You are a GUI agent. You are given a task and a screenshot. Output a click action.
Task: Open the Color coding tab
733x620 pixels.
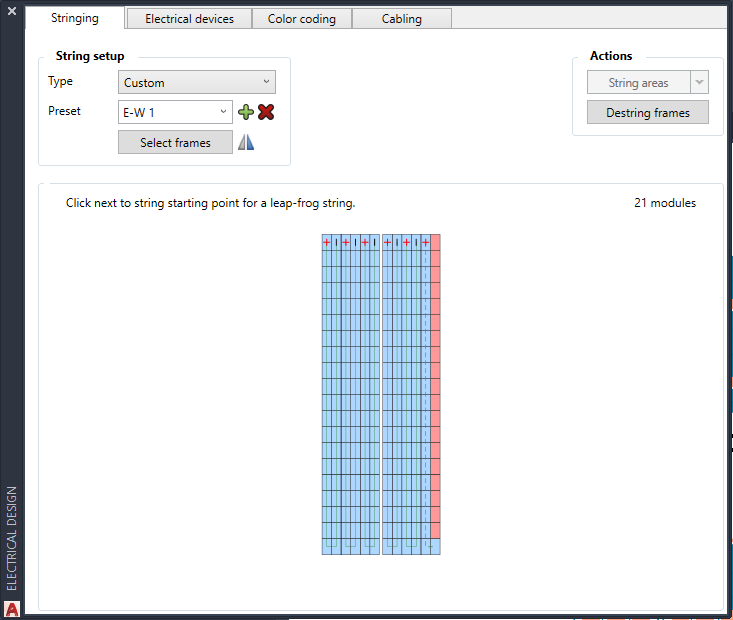click(x=301, y=19)
